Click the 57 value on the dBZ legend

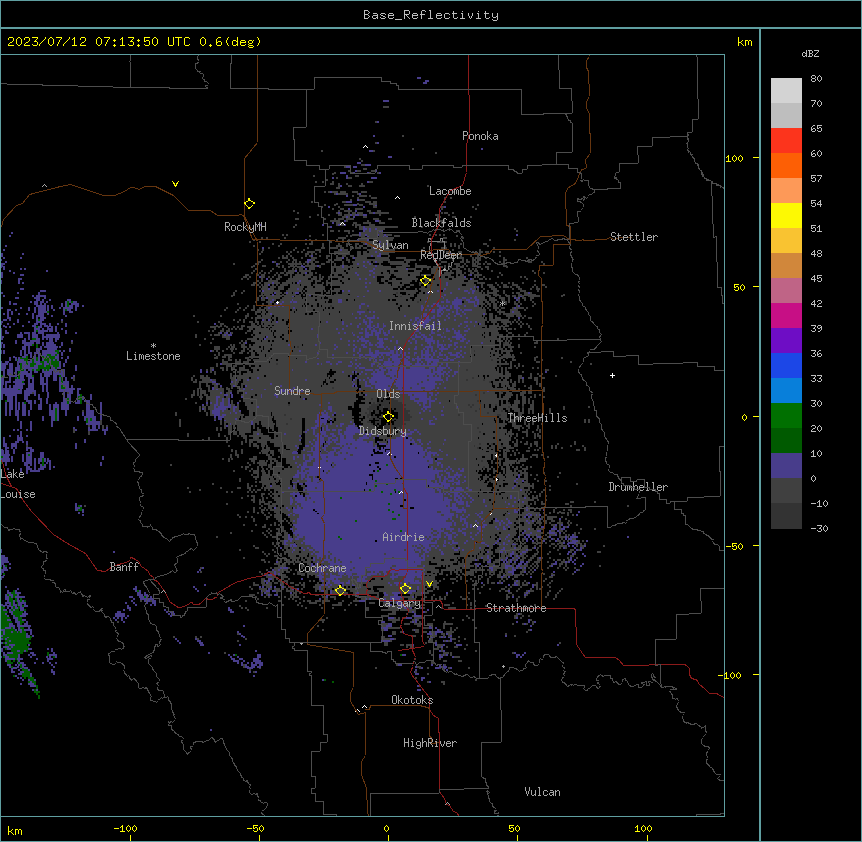816,178
